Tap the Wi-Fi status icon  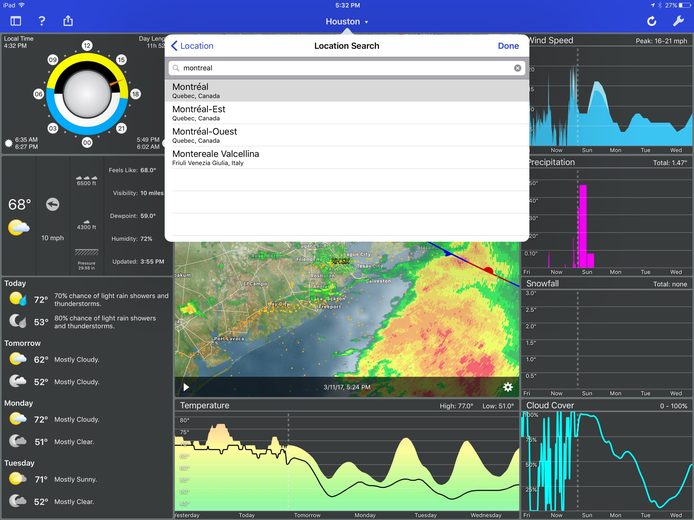pos(21,5)
